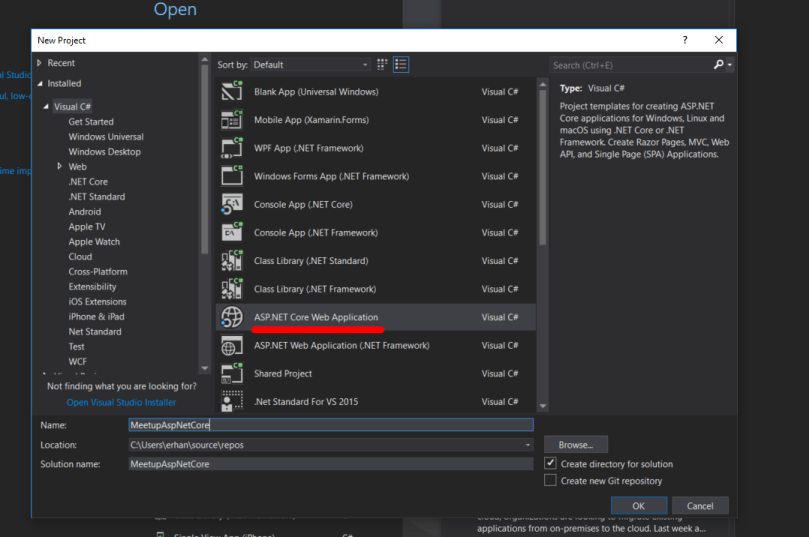Click the project Name text field
This screenshot has width=809, height=537.
point(330,425)
